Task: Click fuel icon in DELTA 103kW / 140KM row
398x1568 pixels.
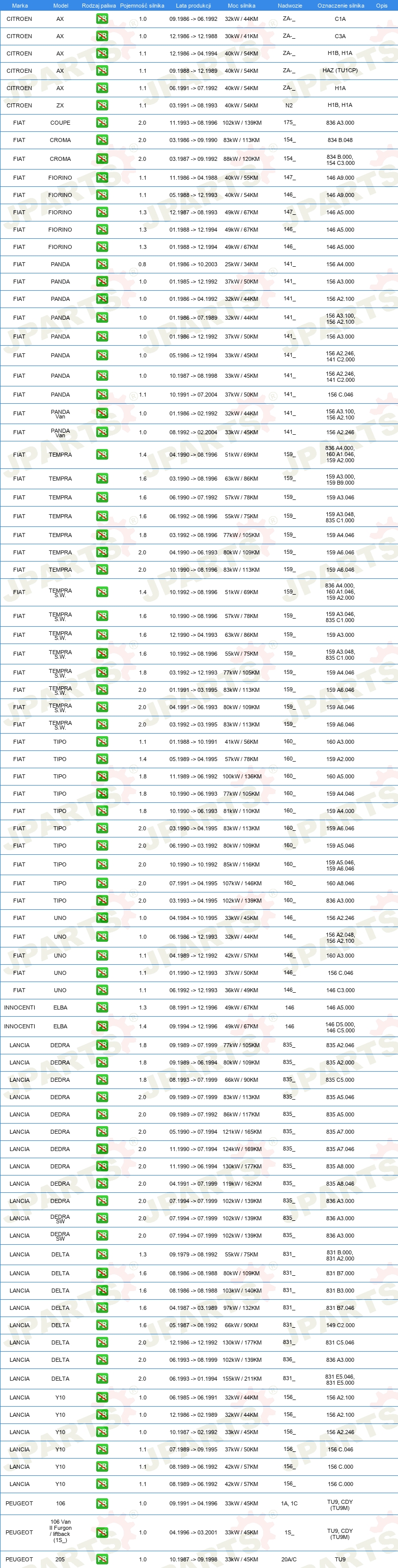Action: pyautogui.click(x=102, y=1291)
